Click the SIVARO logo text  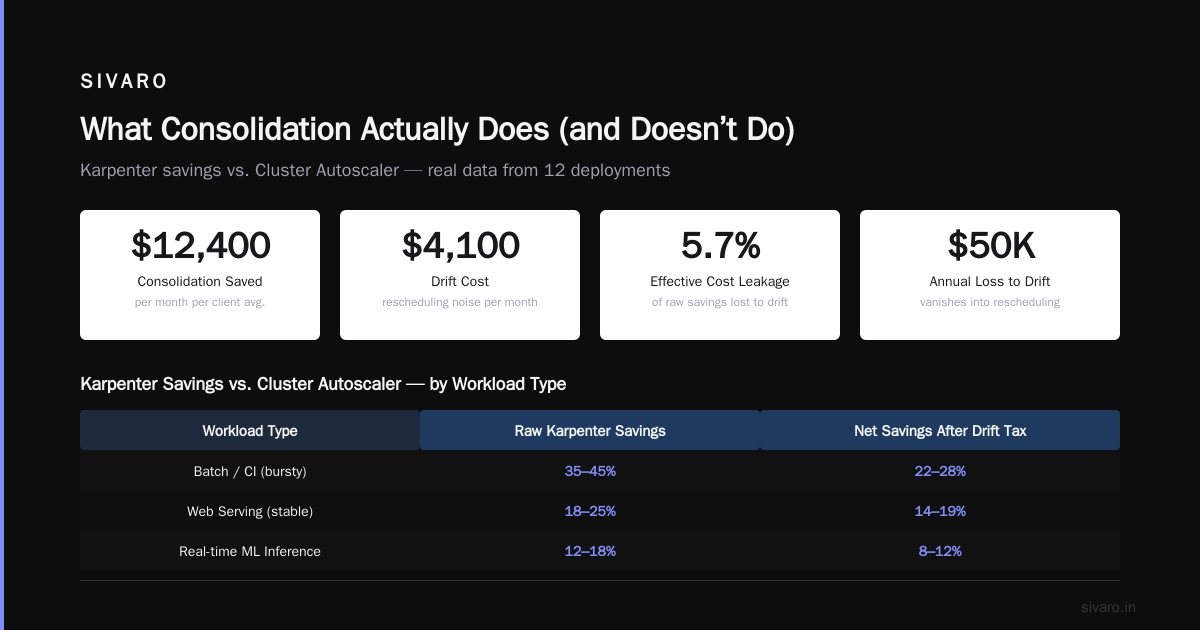click(124, 81)
